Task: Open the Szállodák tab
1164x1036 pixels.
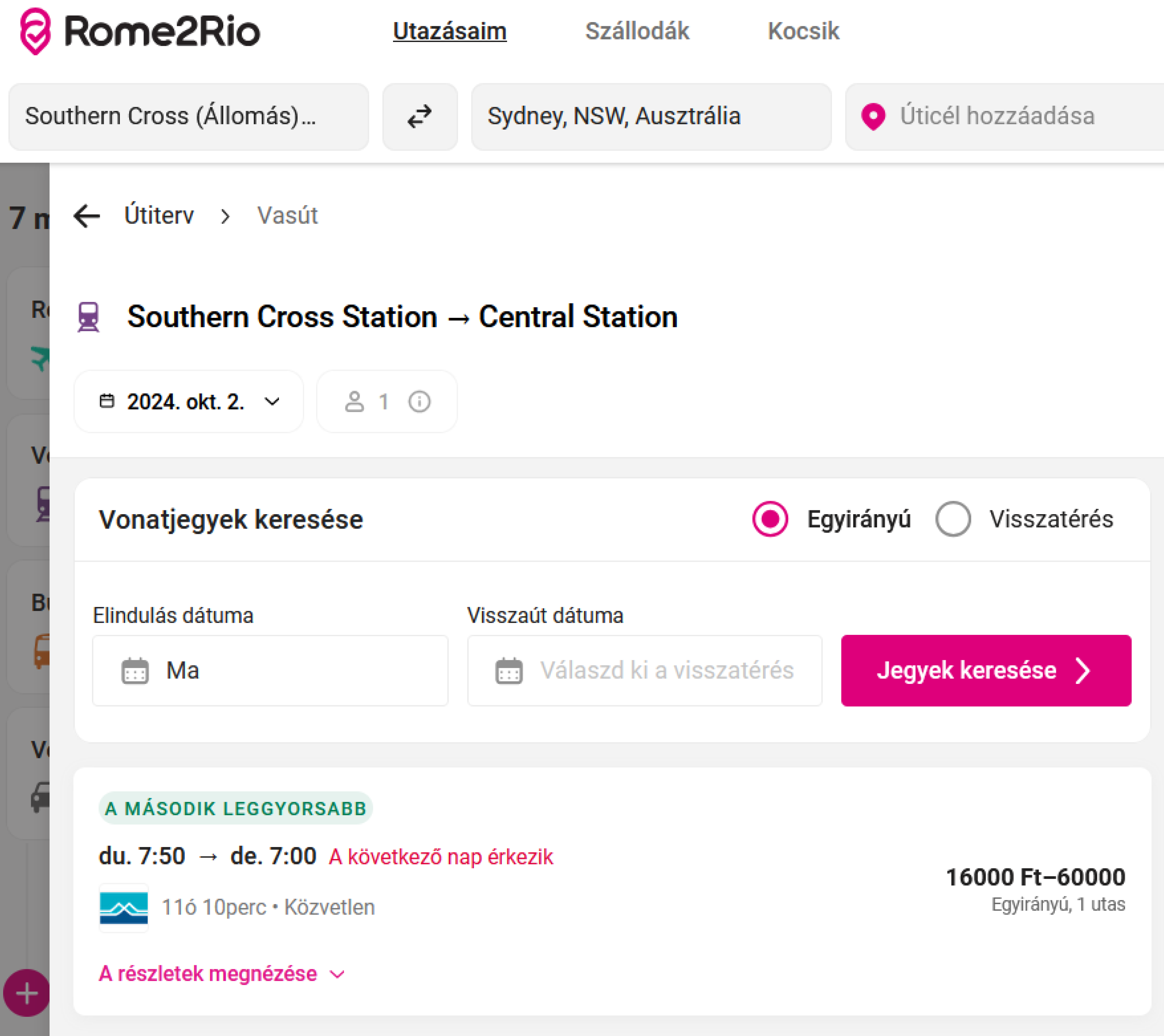Action: (x=637, y=31)
